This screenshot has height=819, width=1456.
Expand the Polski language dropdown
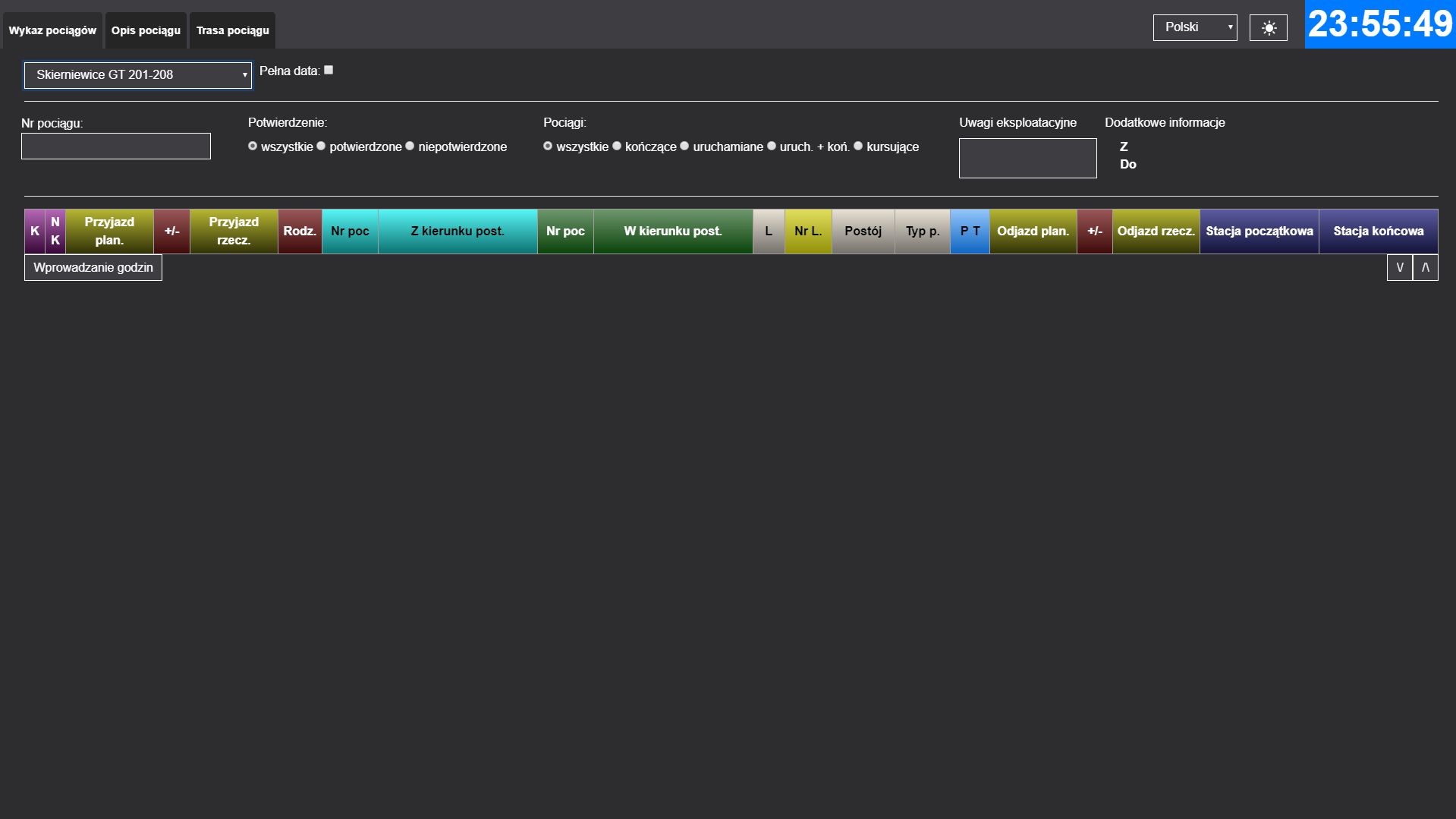tap(1194, 27)
